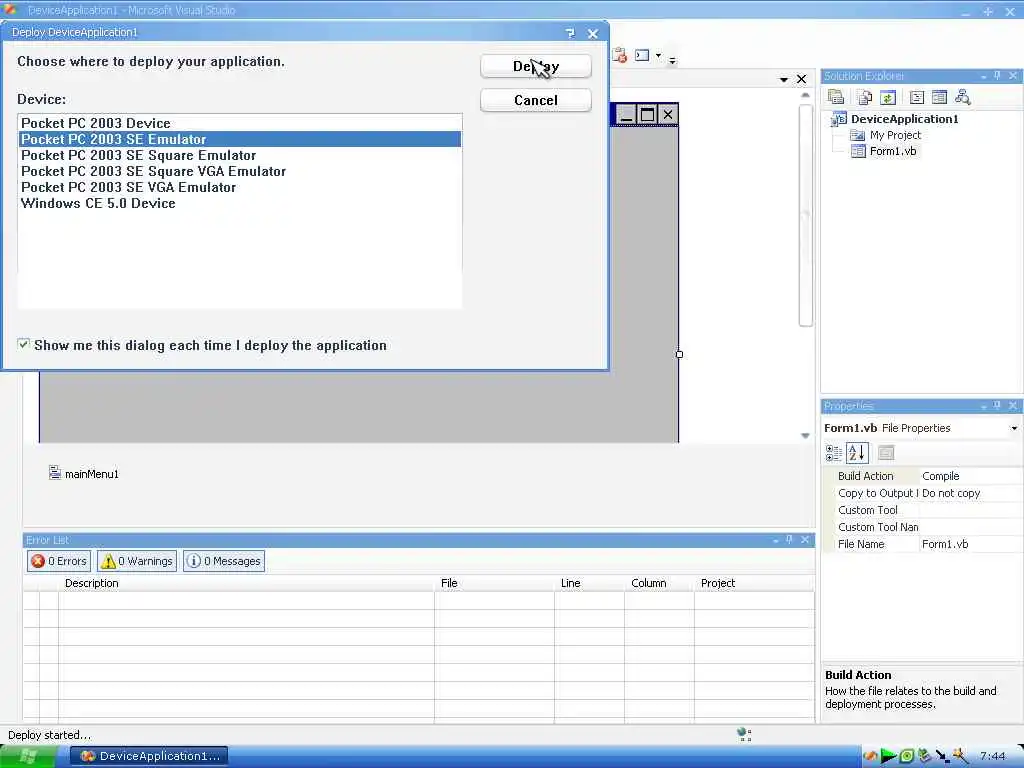
Task: Sort Error List by Description column
Action: tap(246, 583)
